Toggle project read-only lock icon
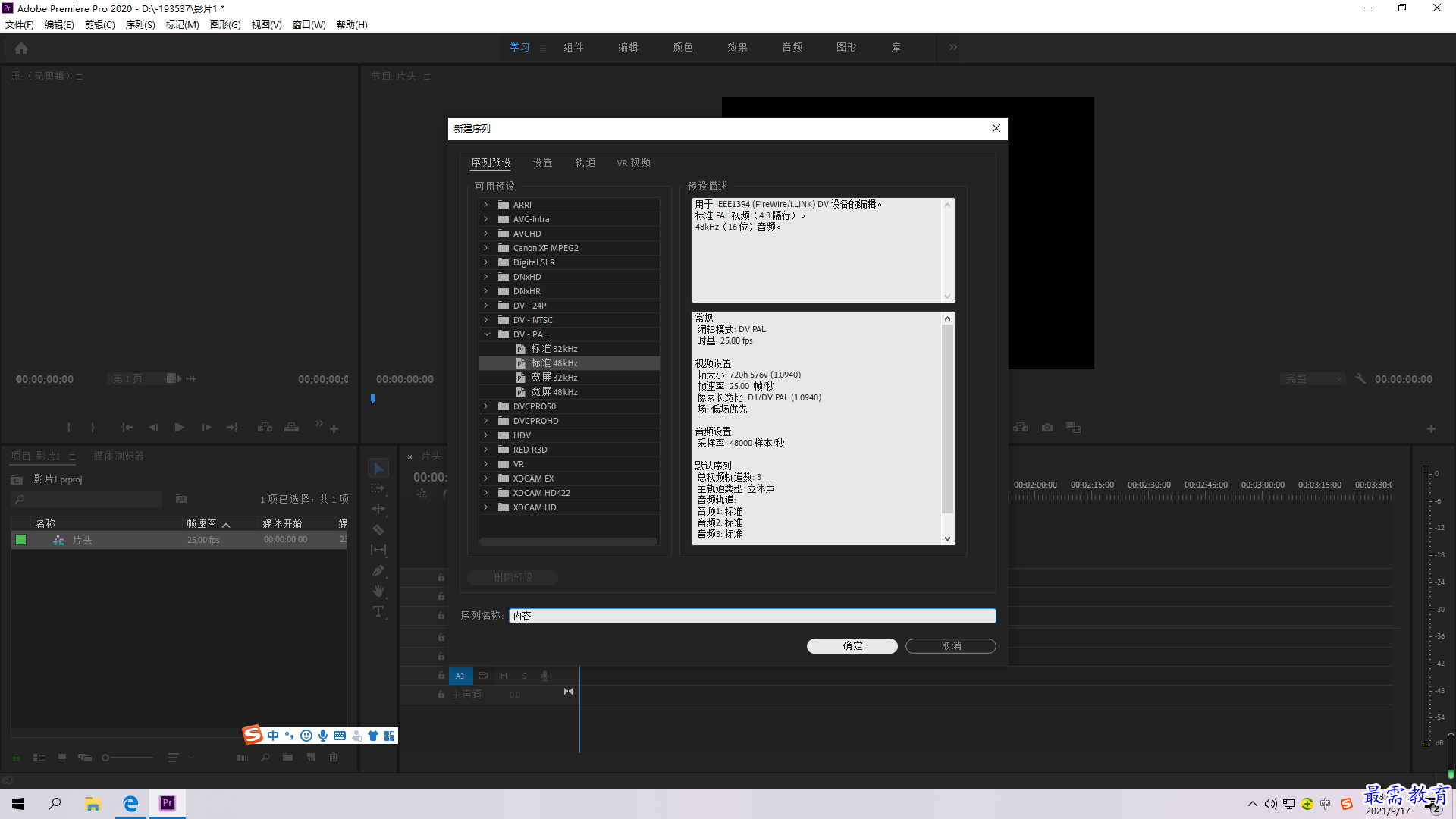The height and width of the screenshot is (819, 1456). (x=16, y=758)
